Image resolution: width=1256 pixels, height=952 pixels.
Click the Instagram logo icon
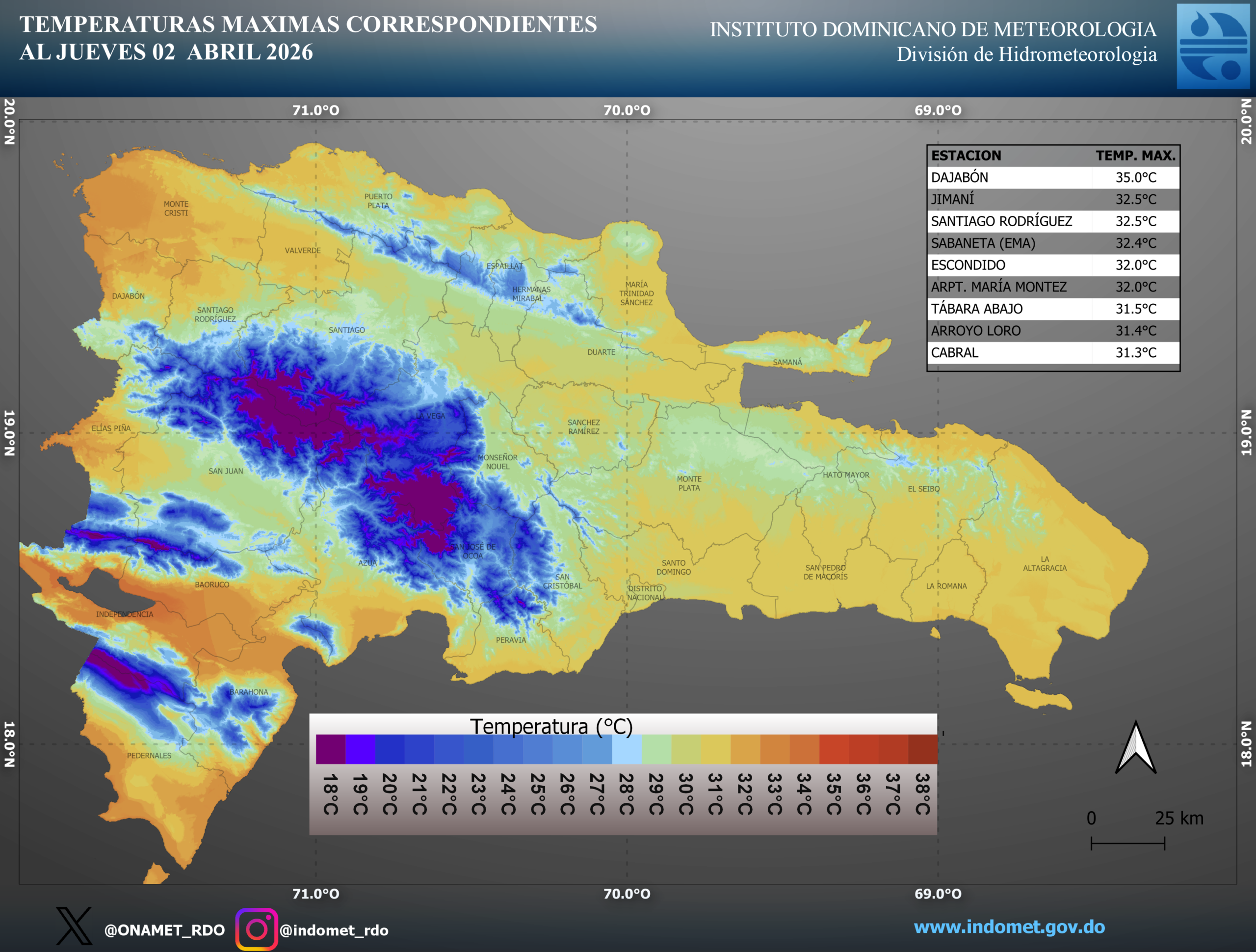point(257,929)
